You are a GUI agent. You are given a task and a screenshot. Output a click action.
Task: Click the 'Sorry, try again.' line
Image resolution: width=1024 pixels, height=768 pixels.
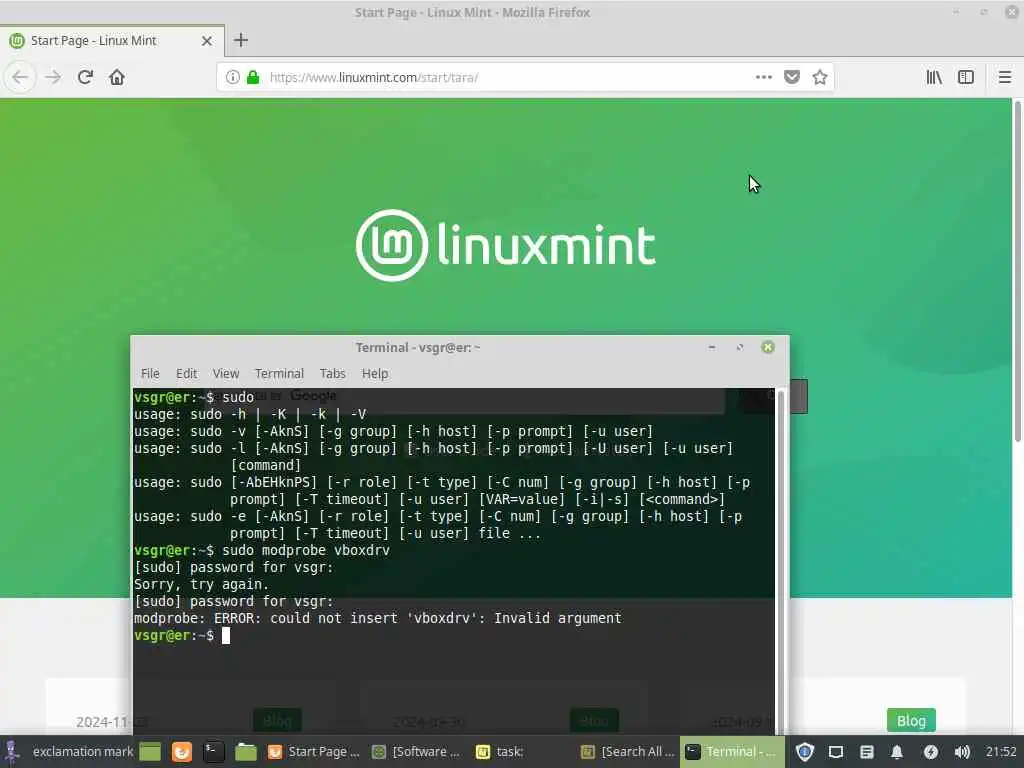[x=201, y=584]
